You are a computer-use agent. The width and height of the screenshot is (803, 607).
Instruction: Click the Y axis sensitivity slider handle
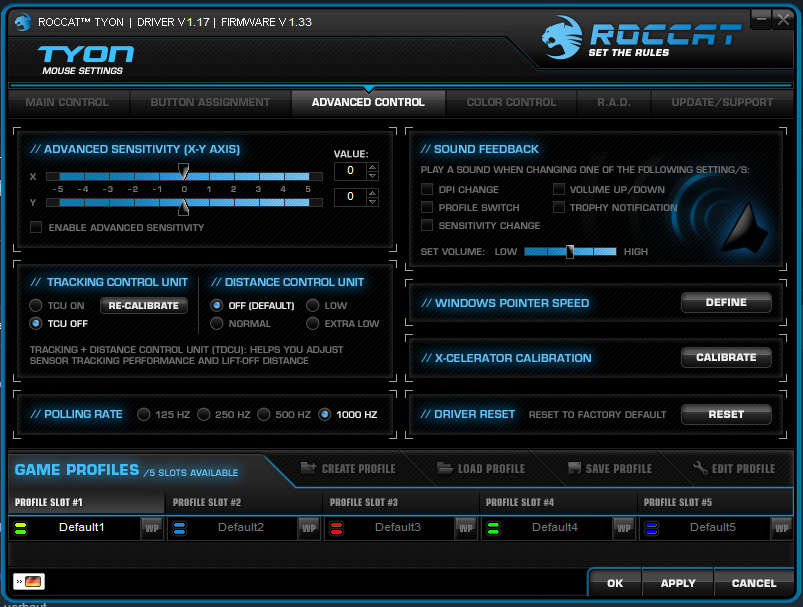tap(183, 206)
